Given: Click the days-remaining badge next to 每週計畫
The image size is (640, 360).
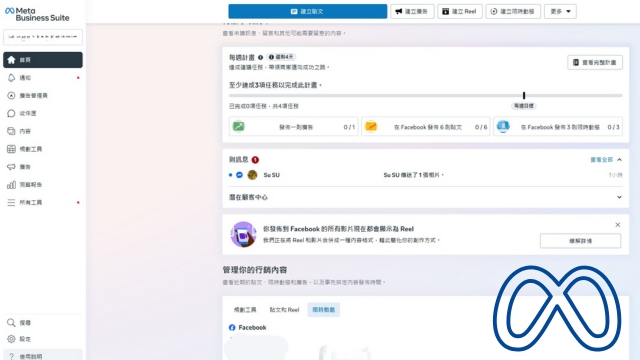Looking at the screenshot, I should pos(281,57).
